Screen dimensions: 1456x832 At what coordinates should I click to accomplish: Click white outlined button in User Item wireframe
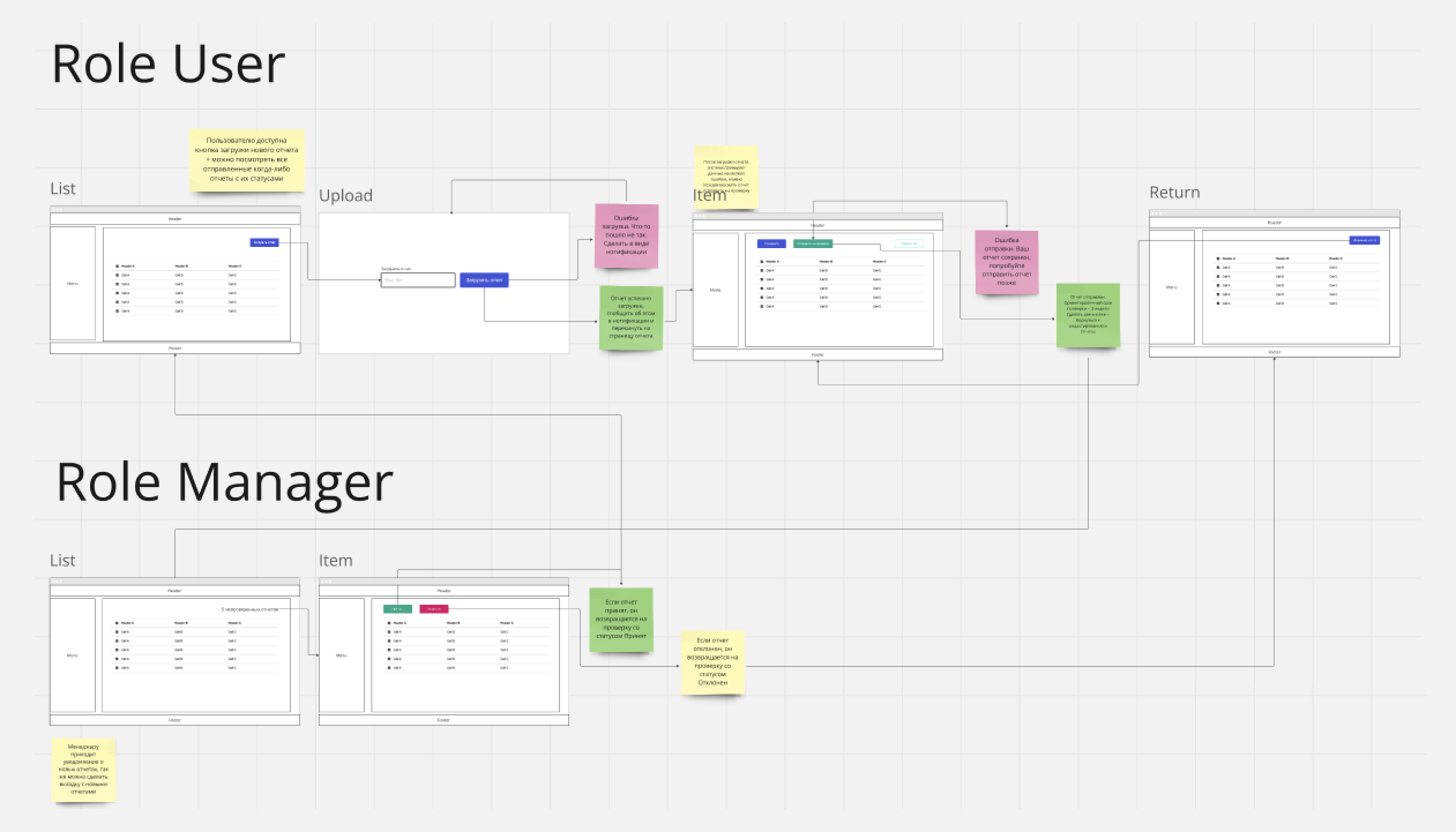909,244
